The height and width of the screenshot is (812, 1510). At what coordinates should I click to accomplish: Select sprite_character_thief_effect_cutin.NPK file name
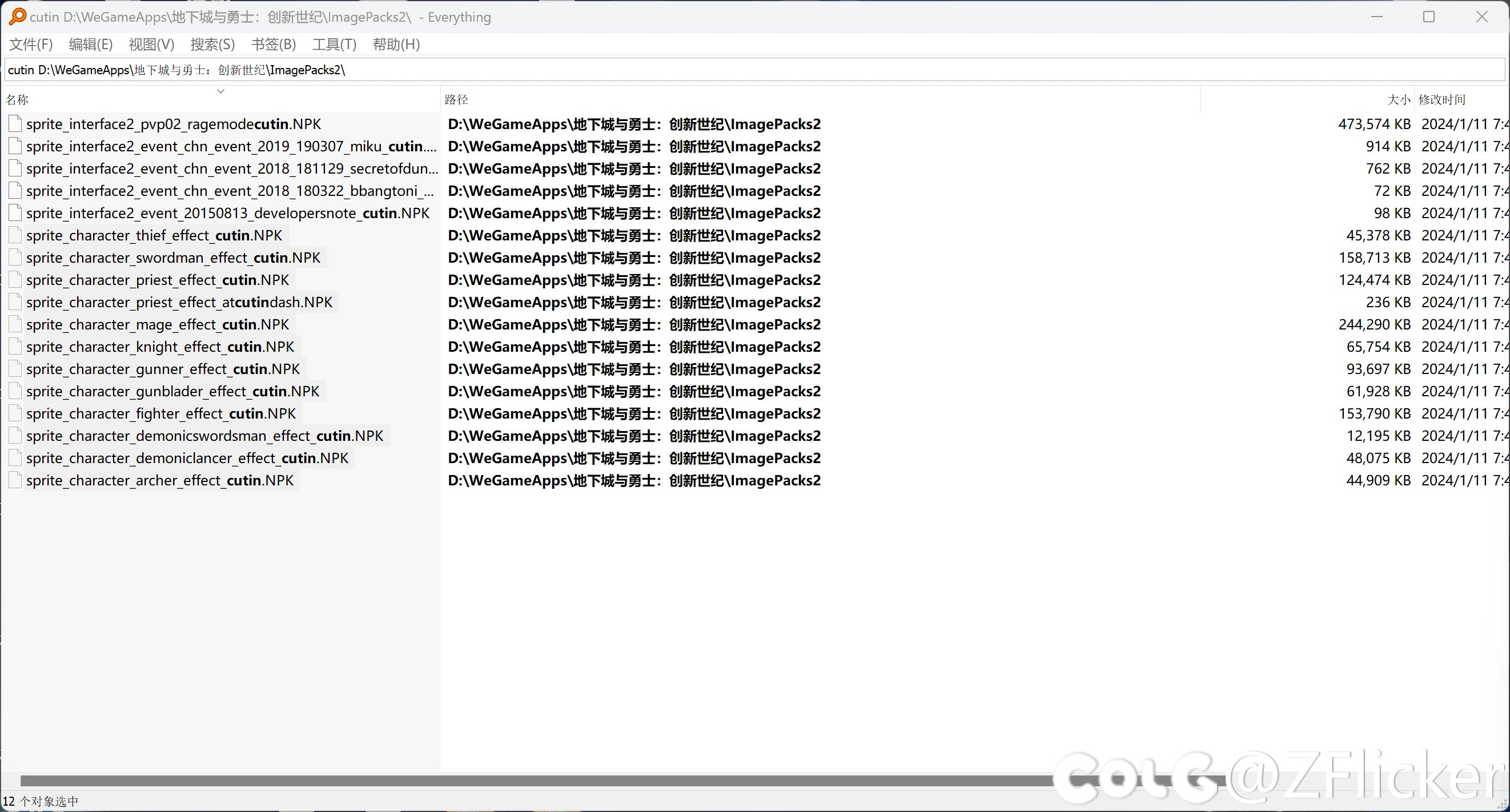154,235
